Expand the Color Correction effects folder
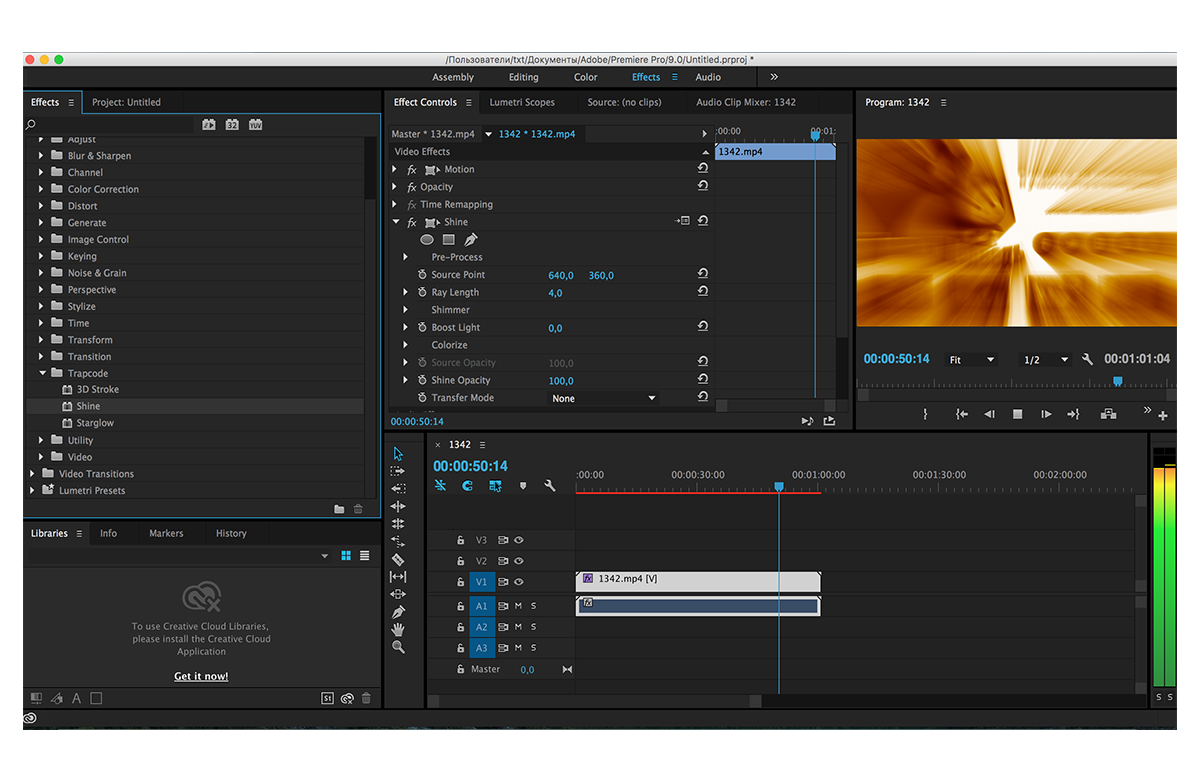This screenshot has width=1200, height=782. click(x=42, y=189)
